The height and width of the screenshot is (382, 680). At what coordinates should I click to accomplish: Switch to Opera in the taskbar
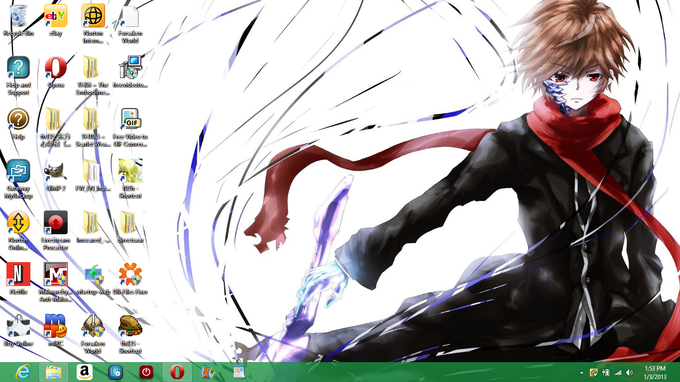click(177, 372)
